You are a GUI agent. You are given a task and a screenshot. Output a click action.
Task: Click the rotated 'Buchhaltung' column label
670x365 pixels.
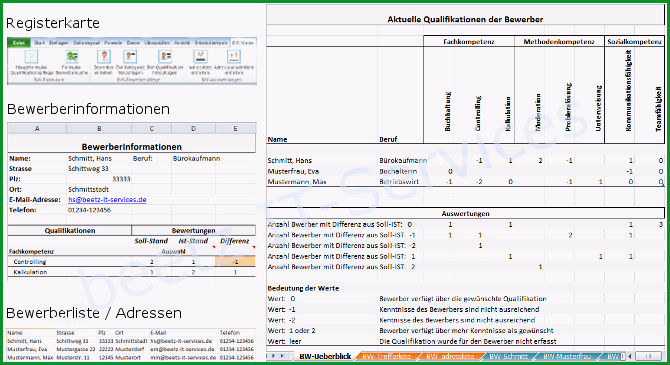tap(447, 111)
